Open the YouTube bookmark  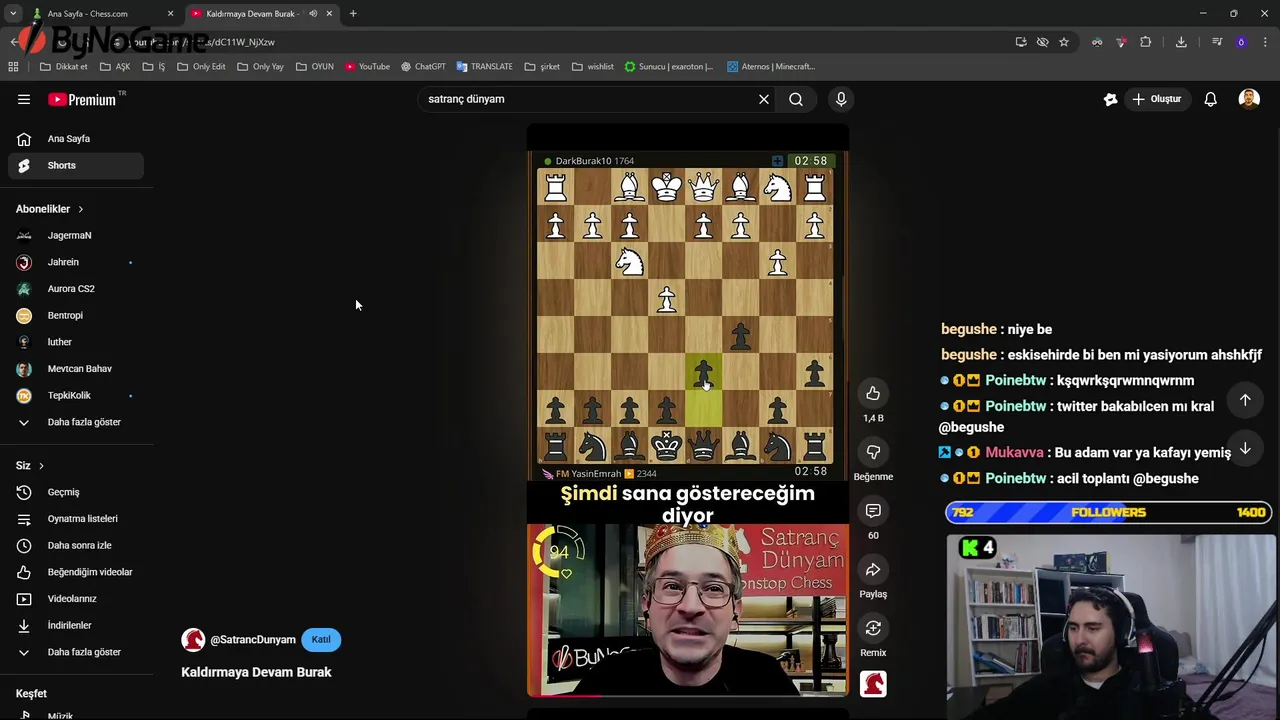pyautogui.click(x=367, y=66)
